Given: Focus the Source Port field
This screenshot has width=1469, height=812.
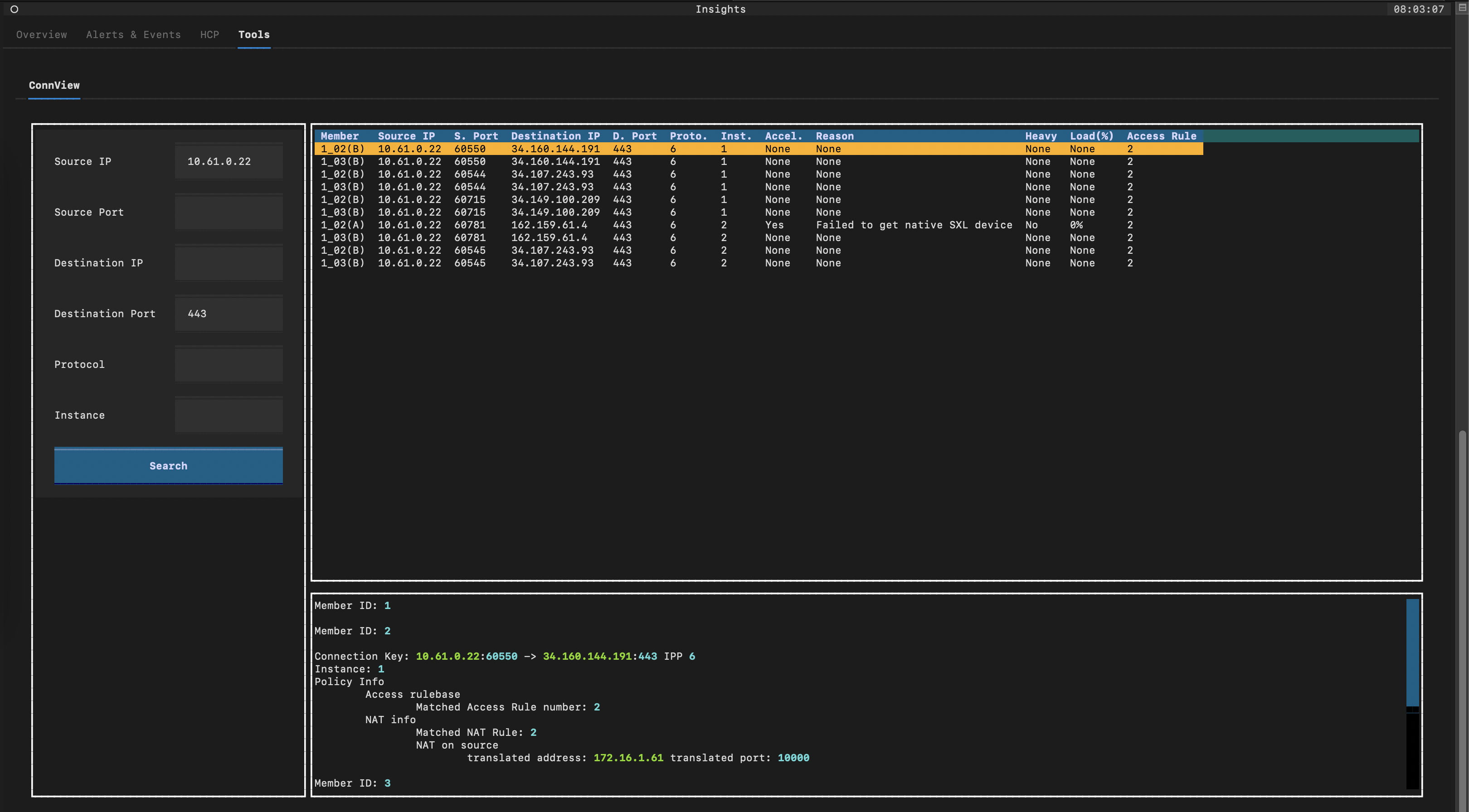Looking at the screenshot, I should pos(228,212).
